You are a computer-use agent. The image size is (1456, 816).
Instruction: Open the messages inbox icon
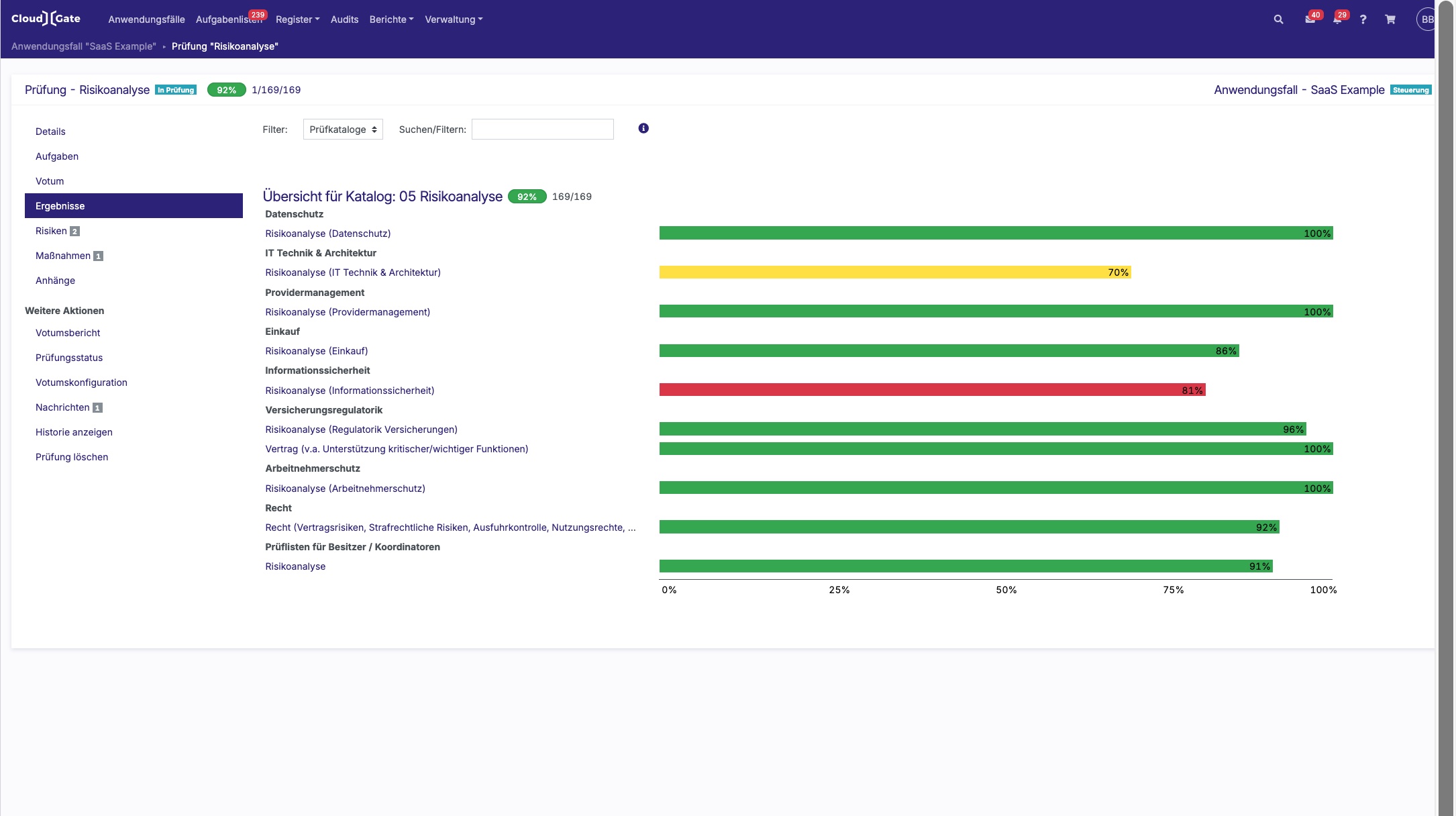coord(1309,19)
